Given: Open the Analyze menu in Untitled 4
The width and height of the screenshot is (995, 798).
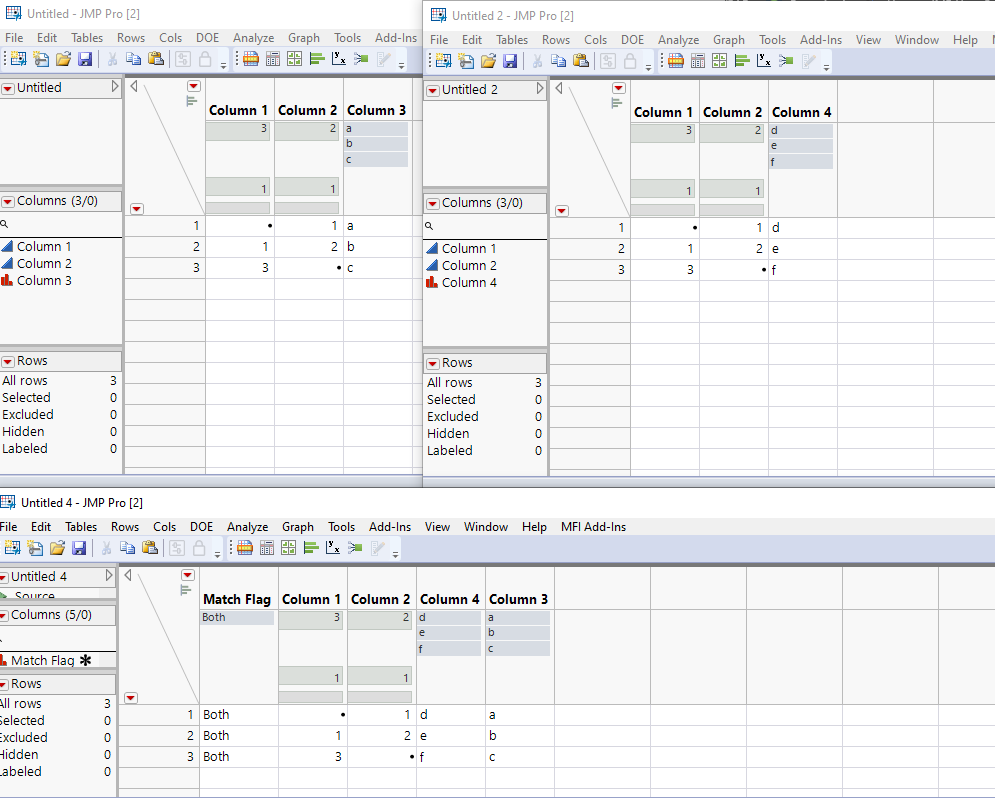Looking at the screenshot, I should pos(247,527).
